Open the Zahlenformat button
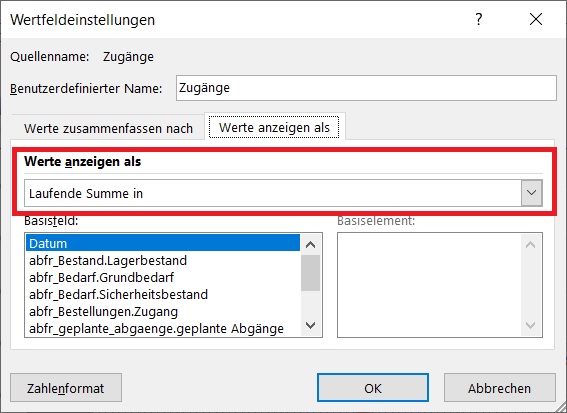This screenshot has width=567, height=413. 66,388
